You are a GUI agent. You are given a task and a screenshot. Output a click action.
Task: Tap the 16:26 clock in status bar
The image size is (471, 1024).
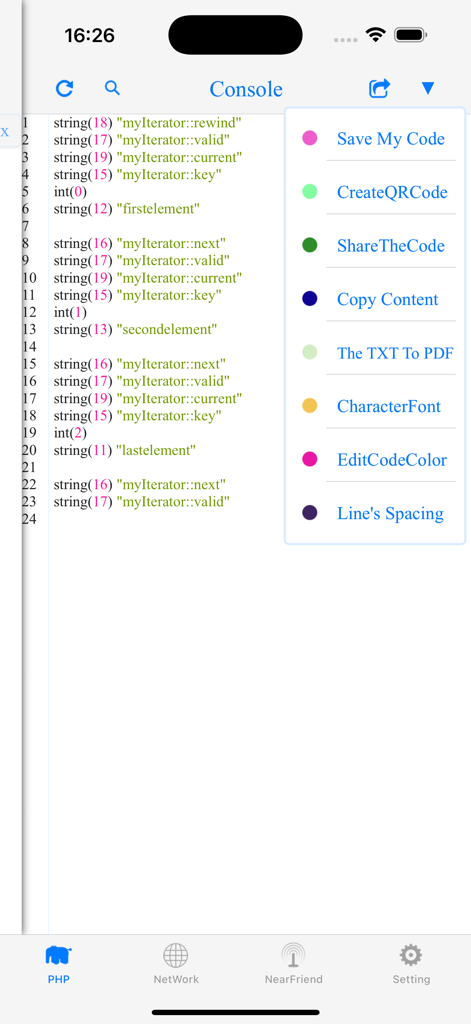click(89, 35)
